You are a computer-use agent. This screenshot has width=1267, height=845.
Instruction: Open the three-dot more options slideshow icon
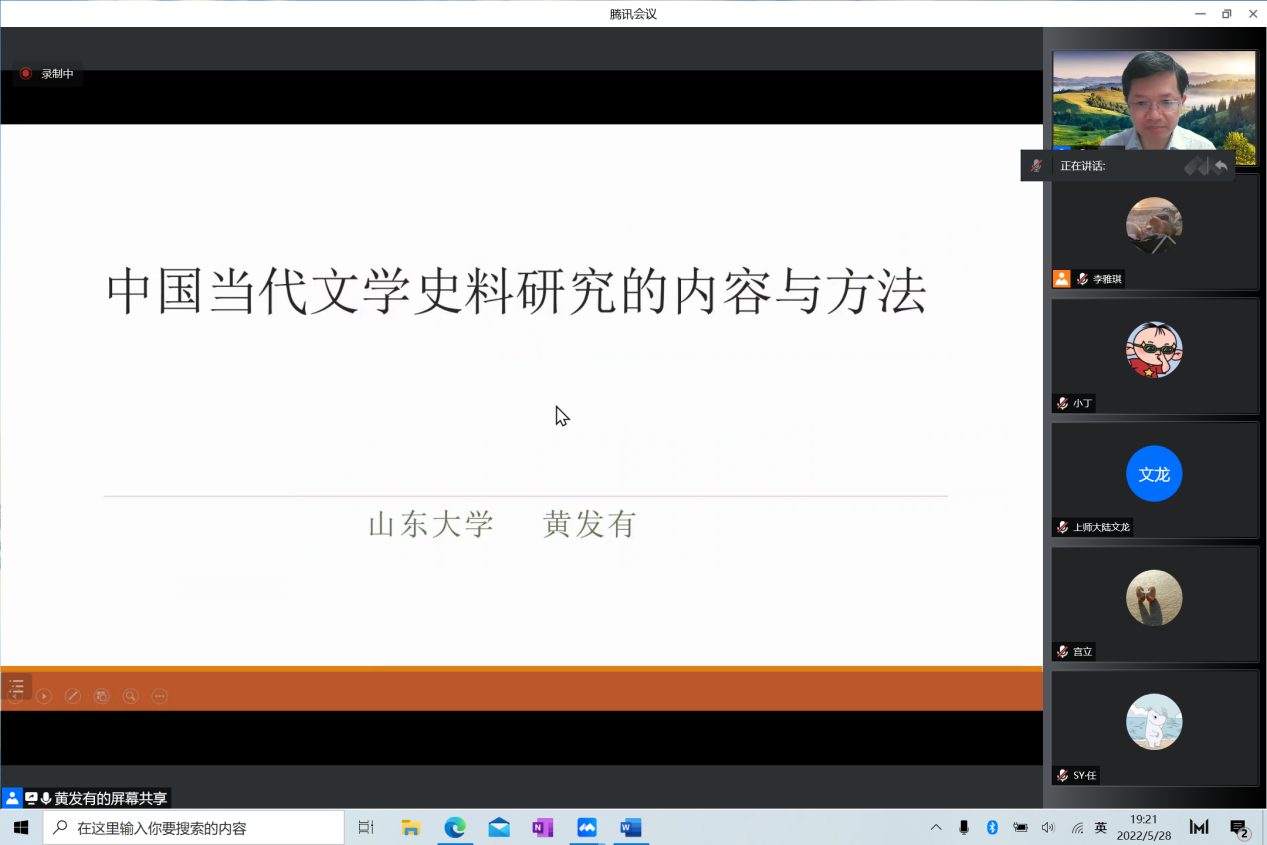[x=159, y=696]
